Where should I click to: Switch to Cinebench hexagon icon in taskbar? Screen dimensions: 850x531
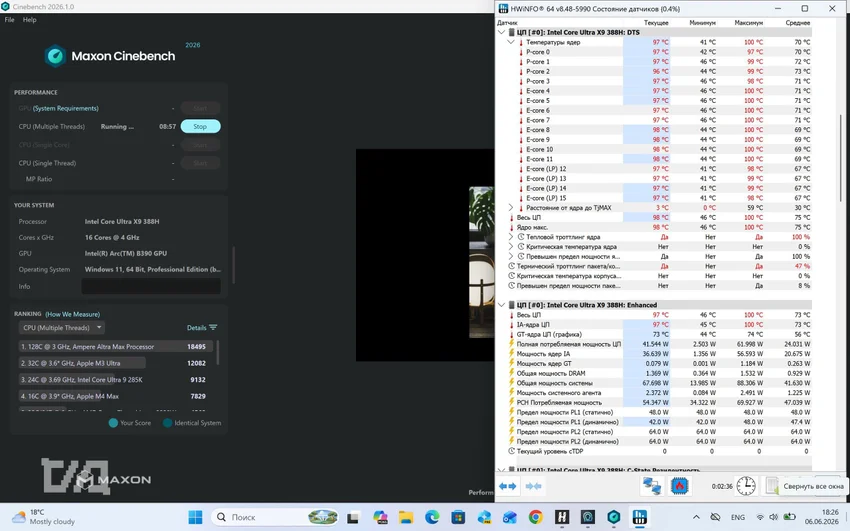point(614,517)
